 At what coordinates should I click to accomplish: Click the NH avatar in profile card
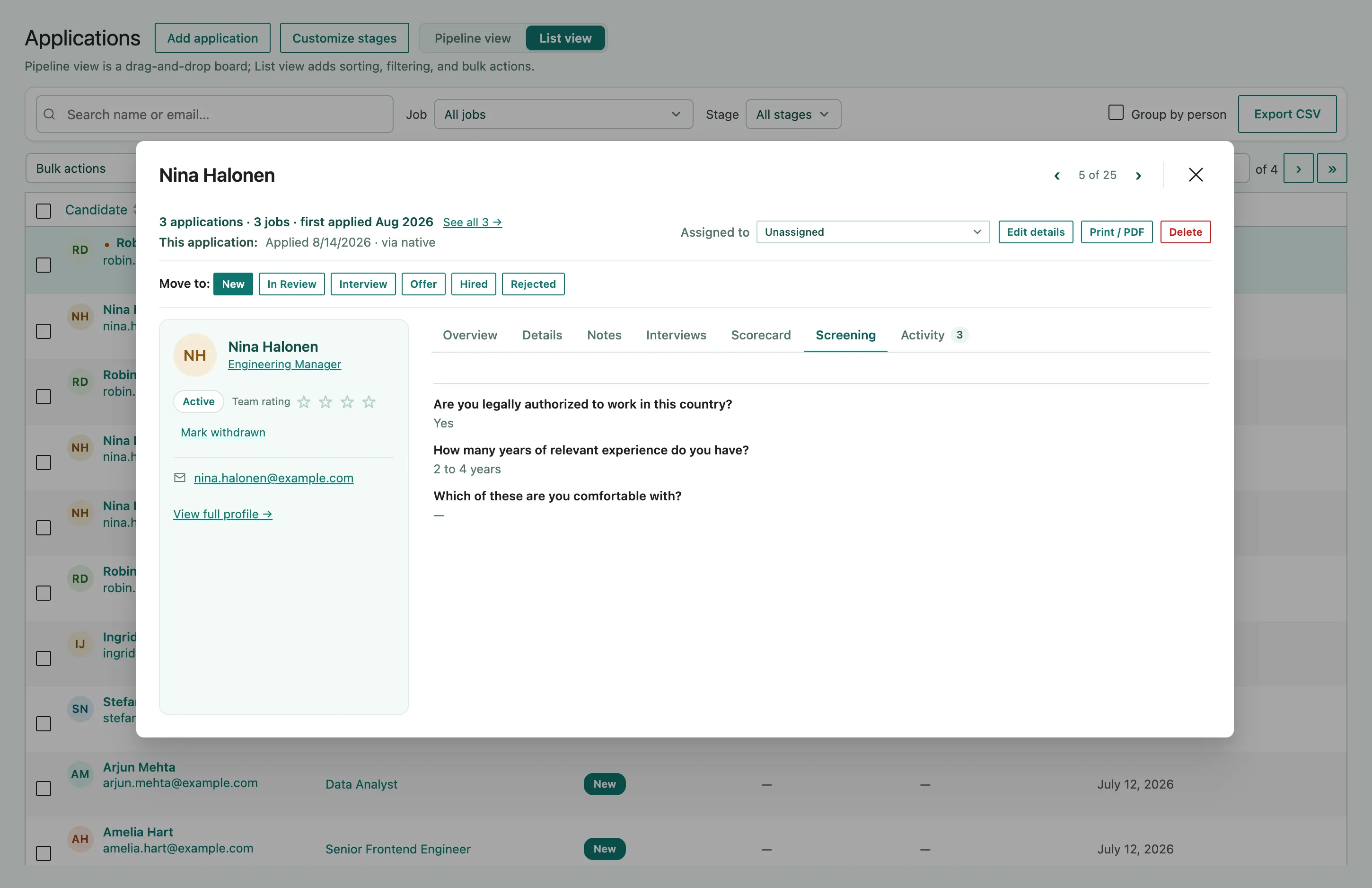click(x=195, y=355)
